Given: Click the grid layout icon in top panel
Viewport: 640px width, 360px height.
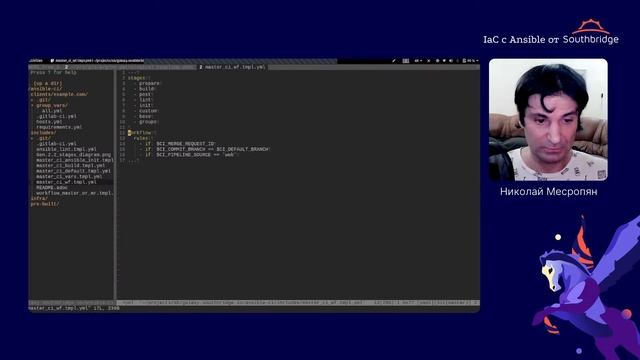Looking at the screenshot, I should tap(406, 61).
